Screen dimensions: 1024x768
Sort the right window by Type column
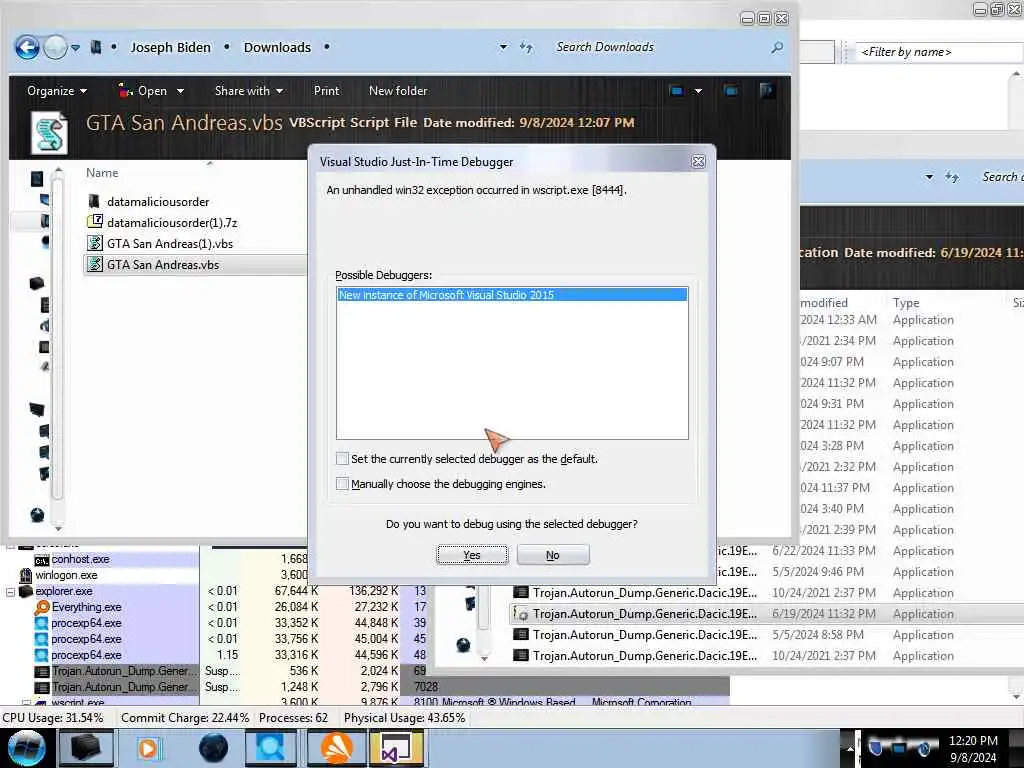906,302
